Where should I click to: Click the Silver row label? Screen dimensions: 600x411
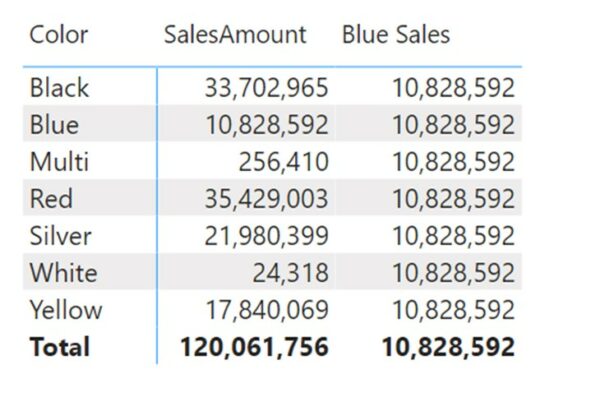tap(60, 236)
